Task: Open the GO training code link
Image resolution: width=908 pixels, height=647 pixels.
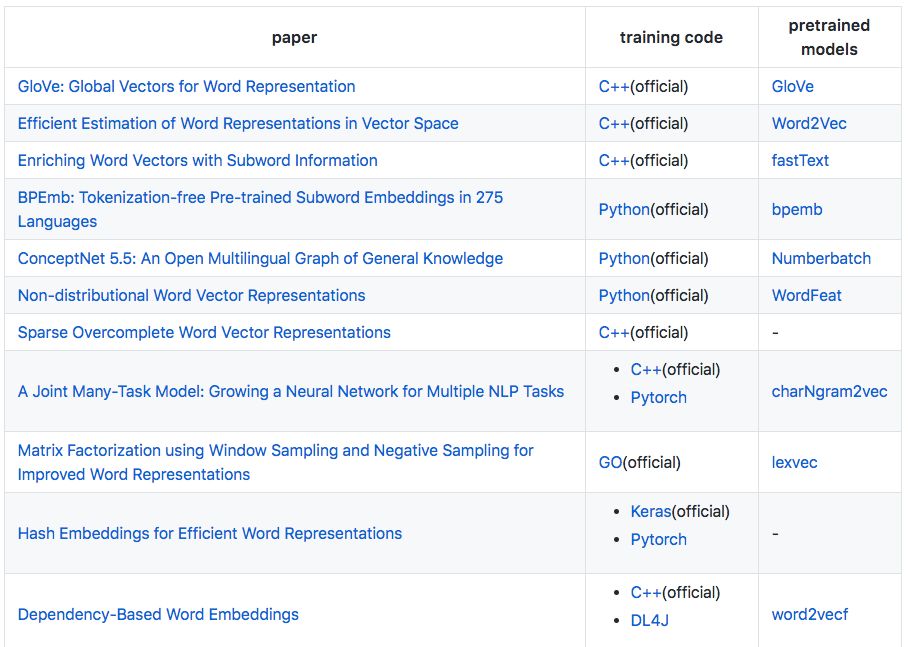Action: click(x=610, y=462)
